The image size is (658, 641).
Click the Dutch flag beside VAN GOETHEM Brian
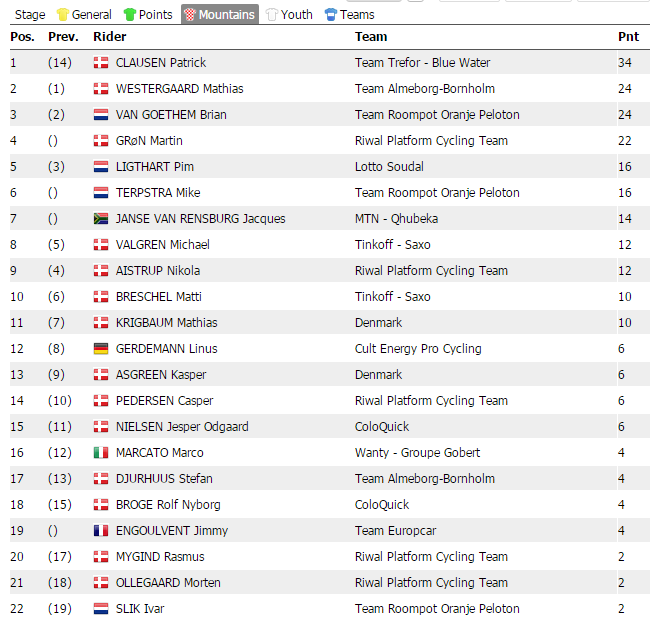click(x=101, y=115)
